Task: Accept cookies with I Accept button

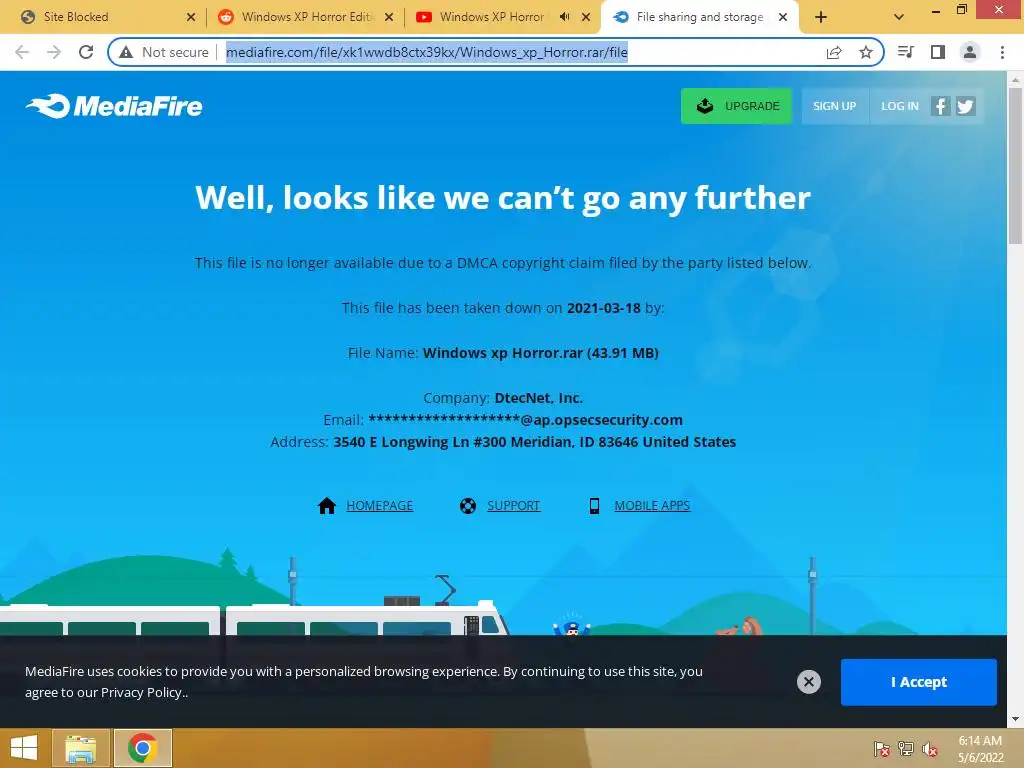Action: (x=919, y=682)
